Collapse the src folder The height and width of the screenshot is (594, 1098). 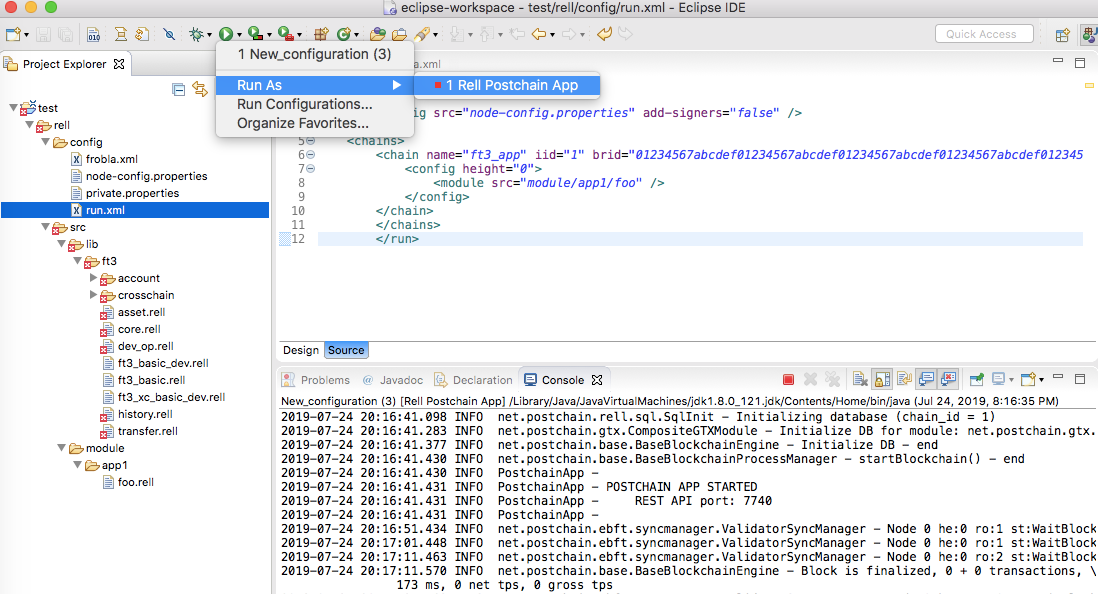click(46, 227)
